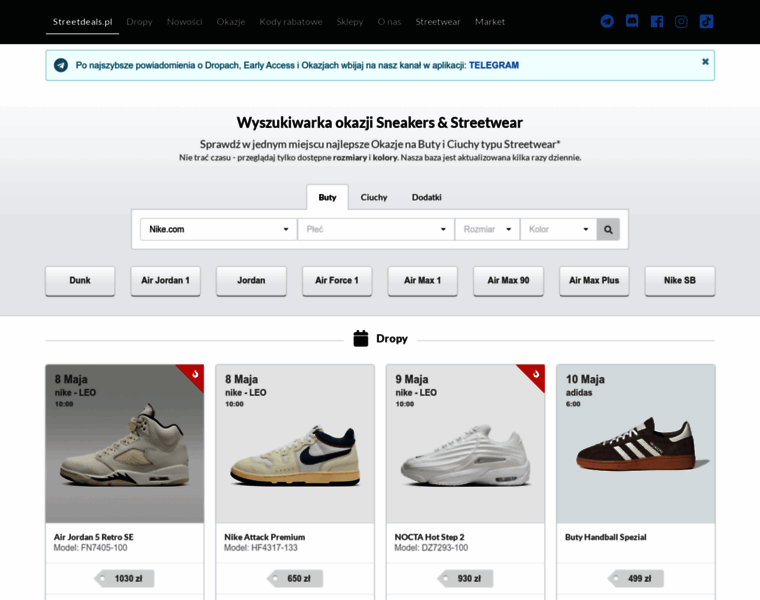Viewport: 760px width, 600px height.
Task: Open the Air Jordan 5 Retro SE image
Action: tap(125, 443)
